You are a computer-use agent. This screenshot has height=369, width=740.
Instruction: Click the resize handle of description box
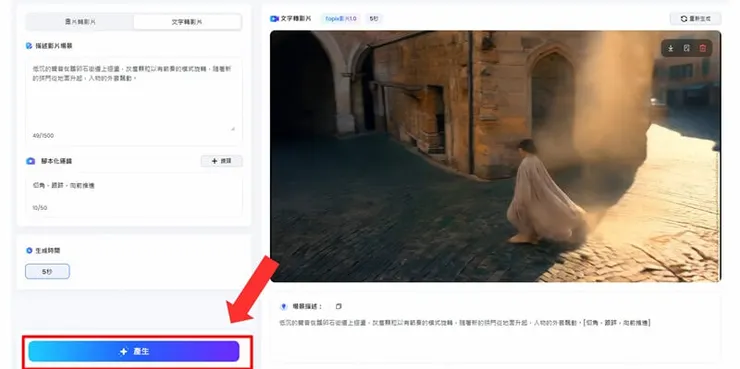pyautogui.click(x=232, y=128)
